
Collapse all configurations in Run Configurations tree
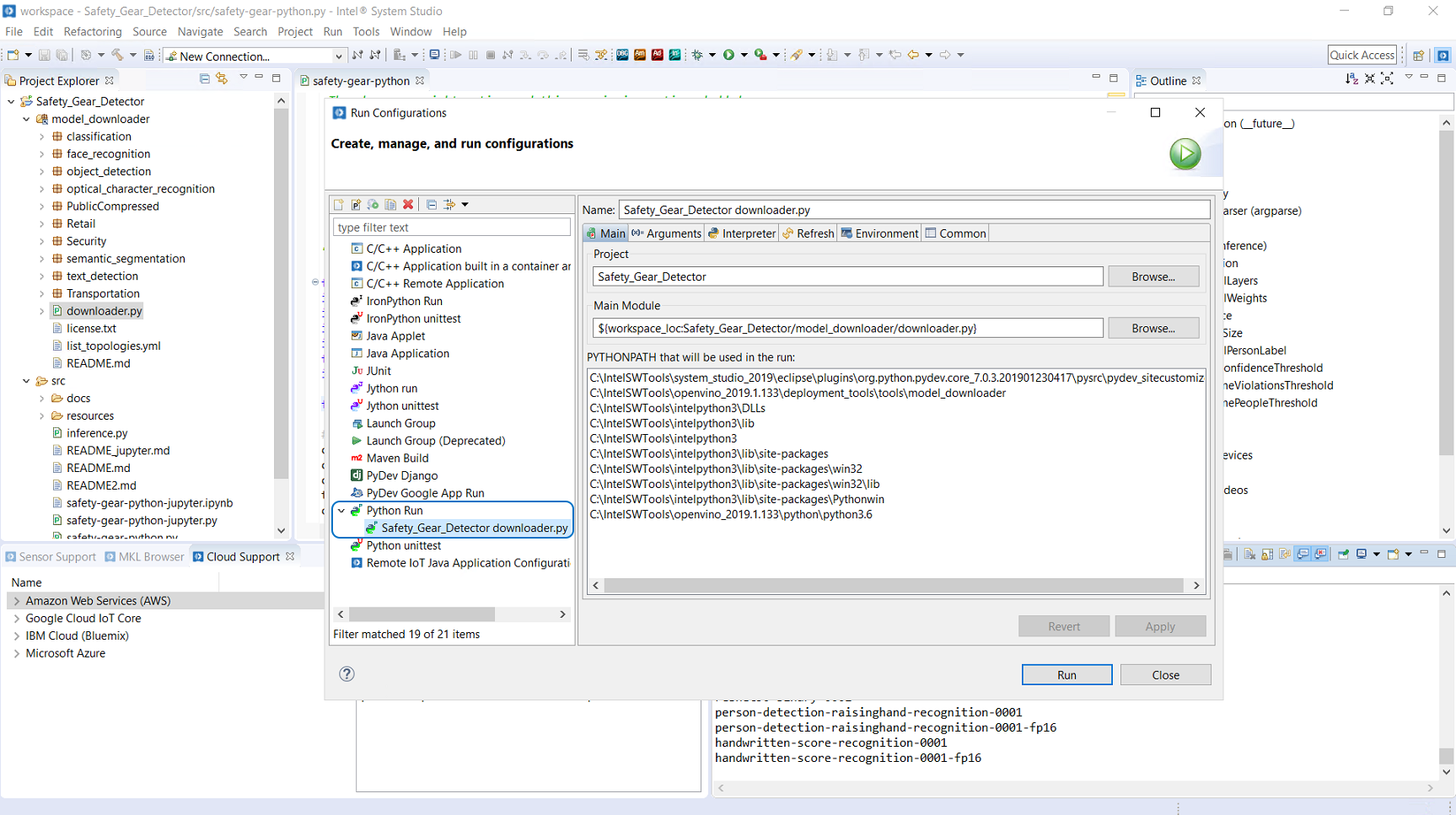pyautogui.click(x=432, y=205)
